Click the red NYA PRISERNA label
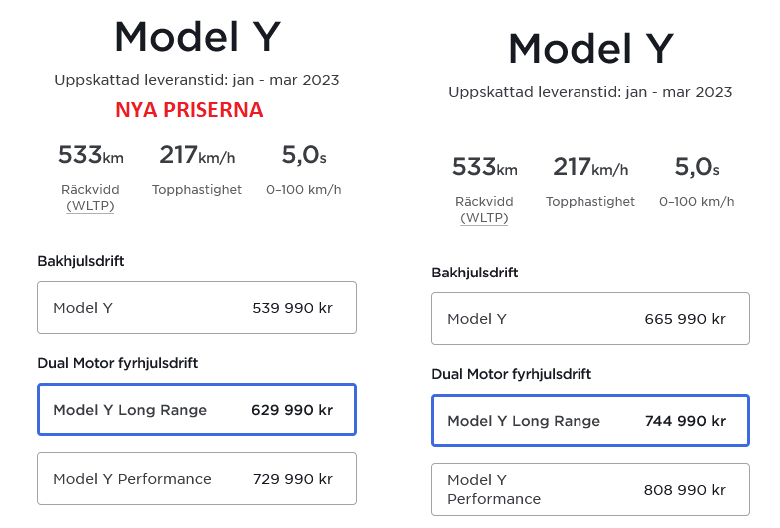This screenshot has height=528, width=780. (x=189, y=110)
